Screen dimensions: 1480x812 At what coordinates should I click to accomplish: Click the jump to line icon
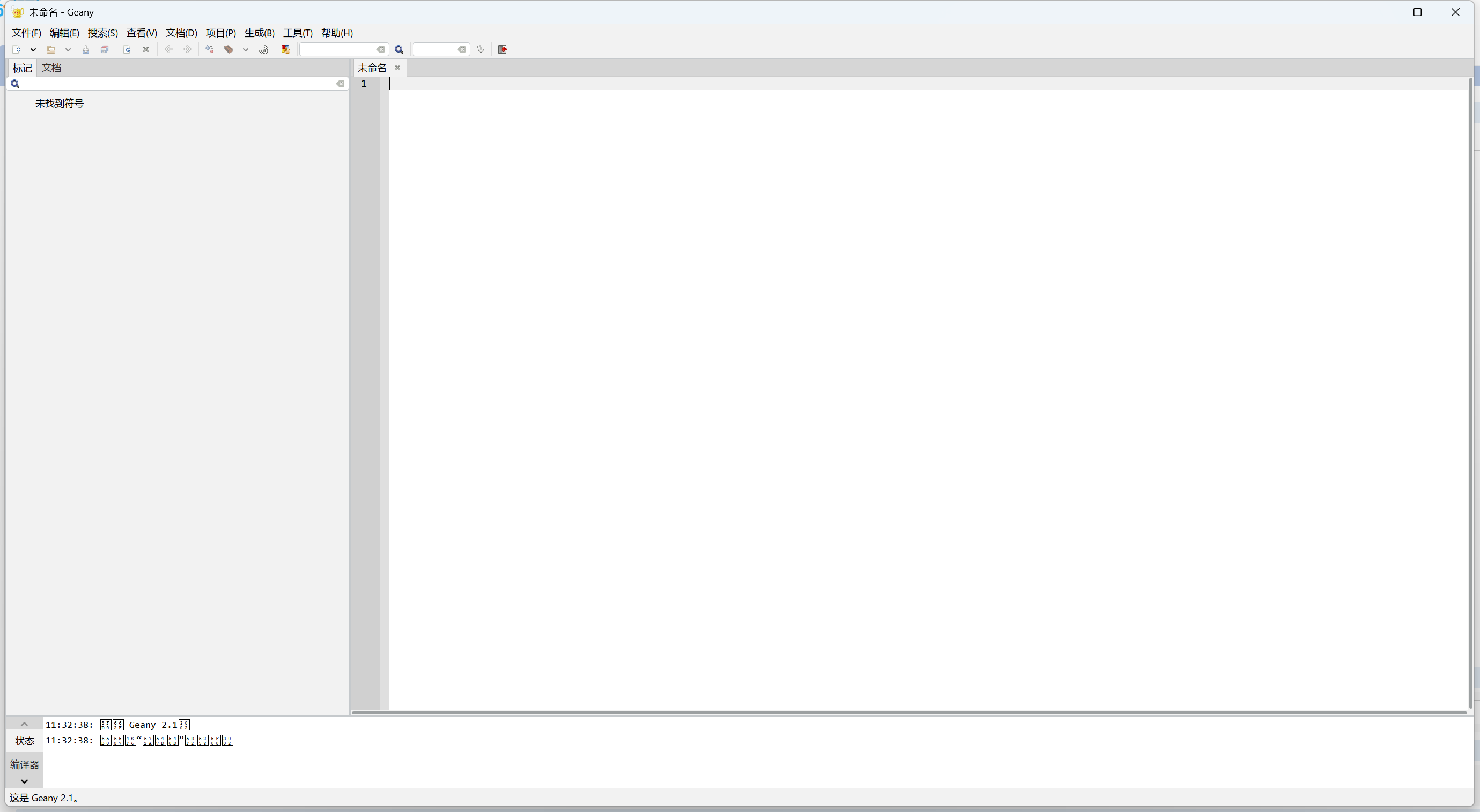[481, 49]
